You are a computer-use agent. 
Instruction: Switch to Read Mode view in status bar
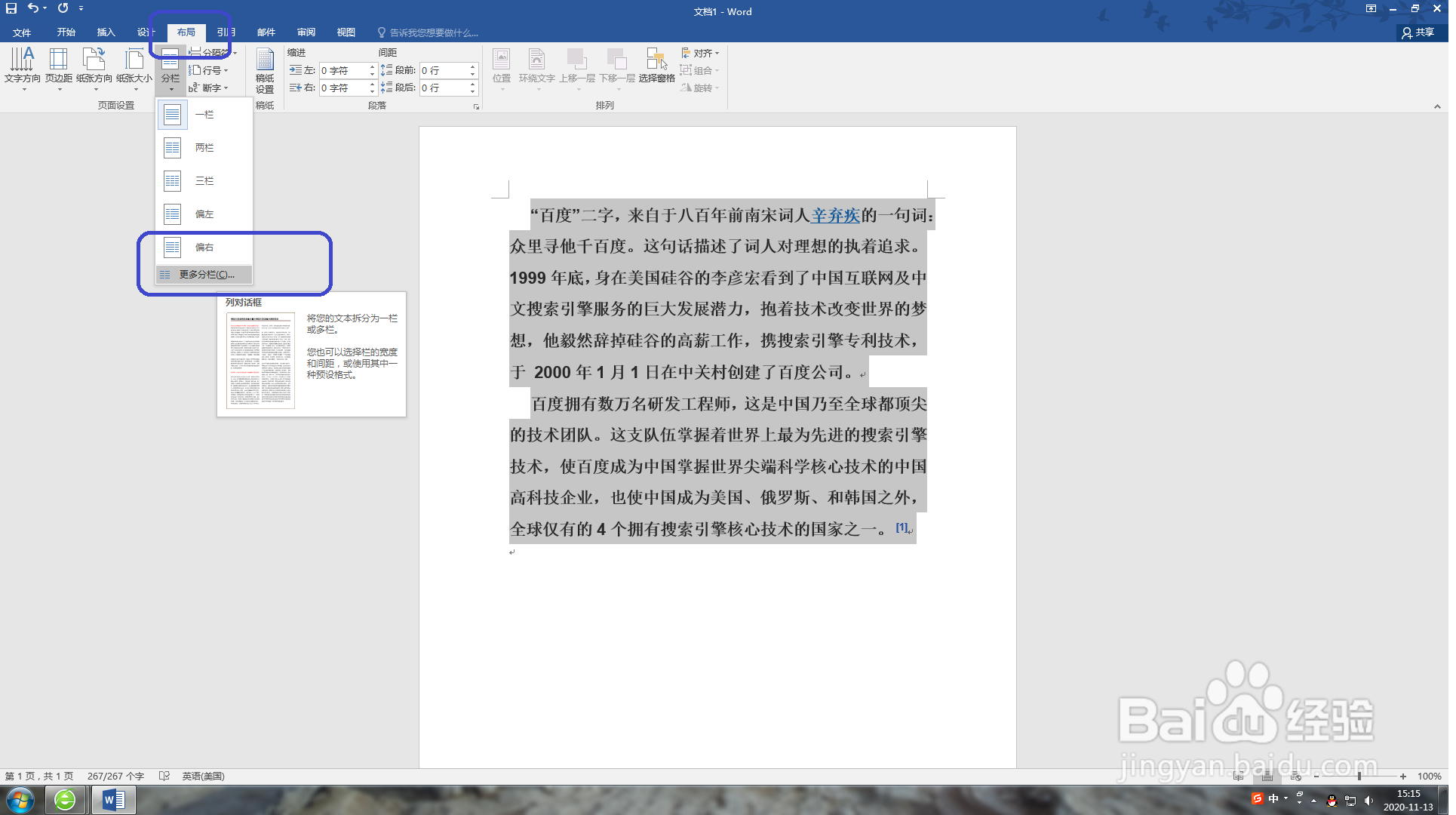[1239, 777]
